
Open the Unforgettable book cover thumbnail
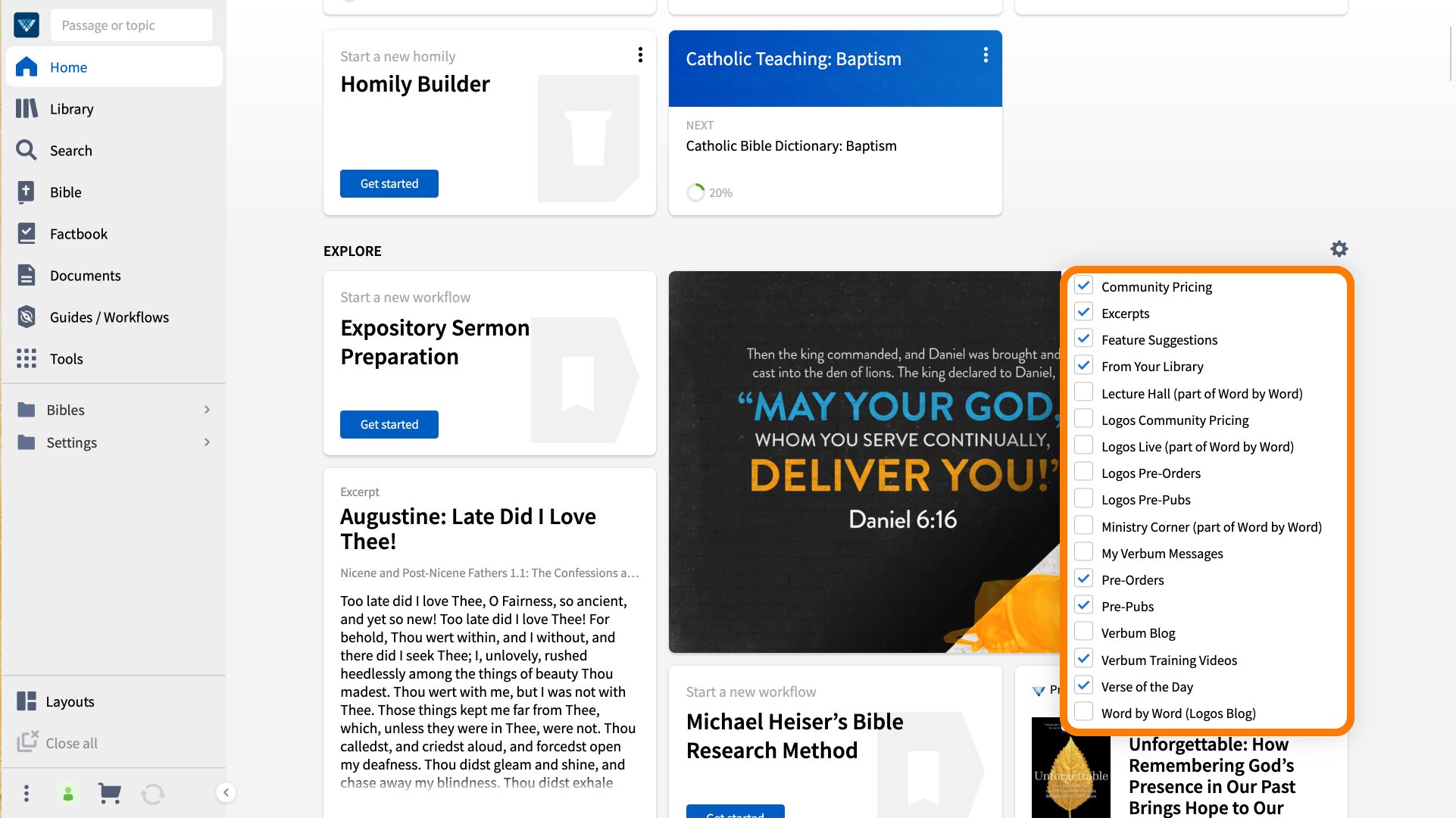pos(1070,767)
